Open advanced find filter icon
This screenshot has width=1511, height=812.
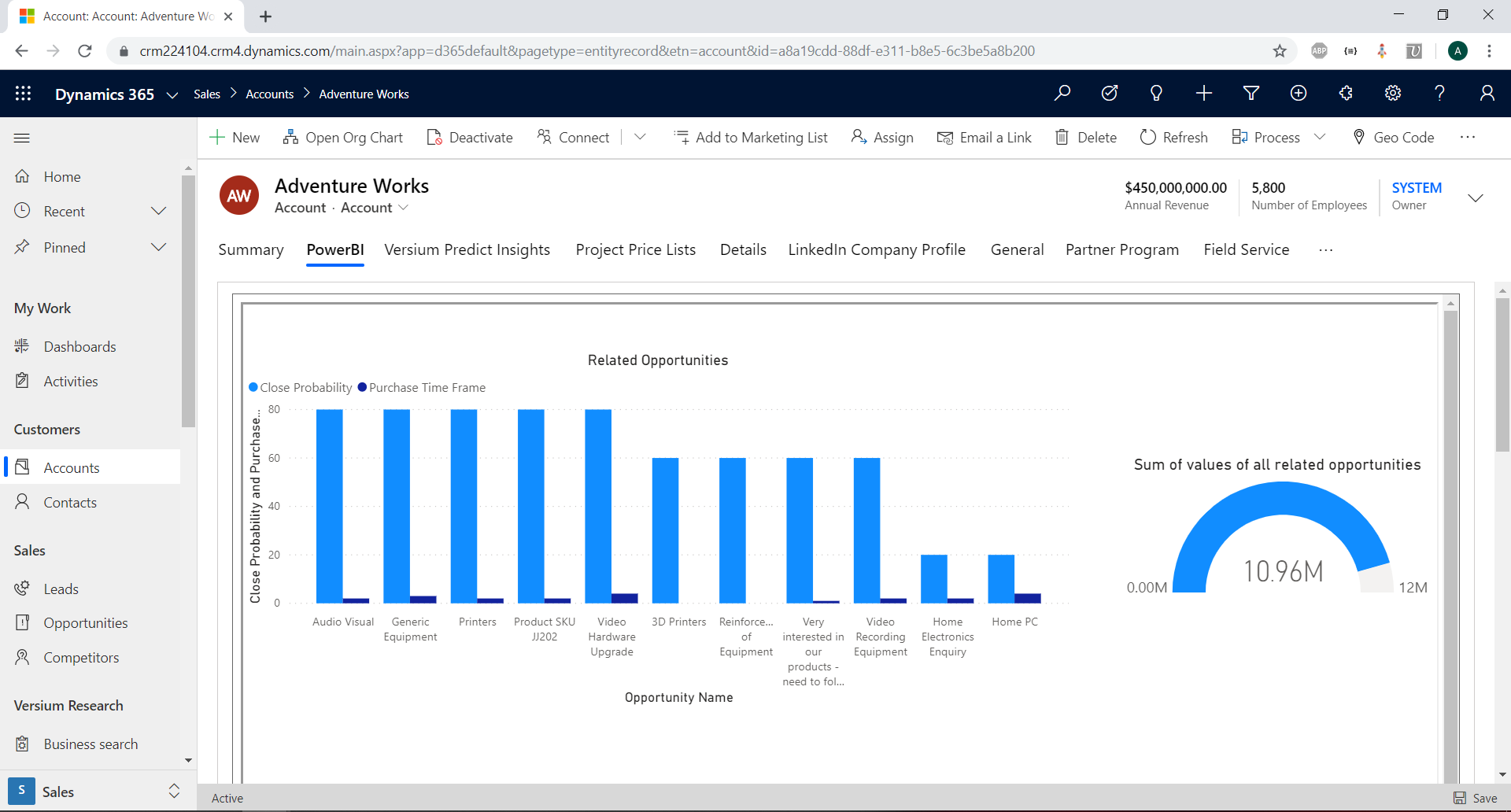click(1251, 94)
